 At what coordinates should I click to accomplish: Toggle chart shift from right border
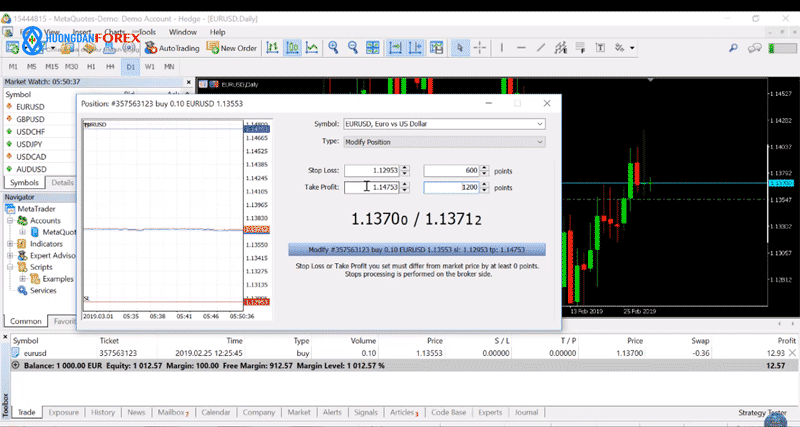point(415,48)
